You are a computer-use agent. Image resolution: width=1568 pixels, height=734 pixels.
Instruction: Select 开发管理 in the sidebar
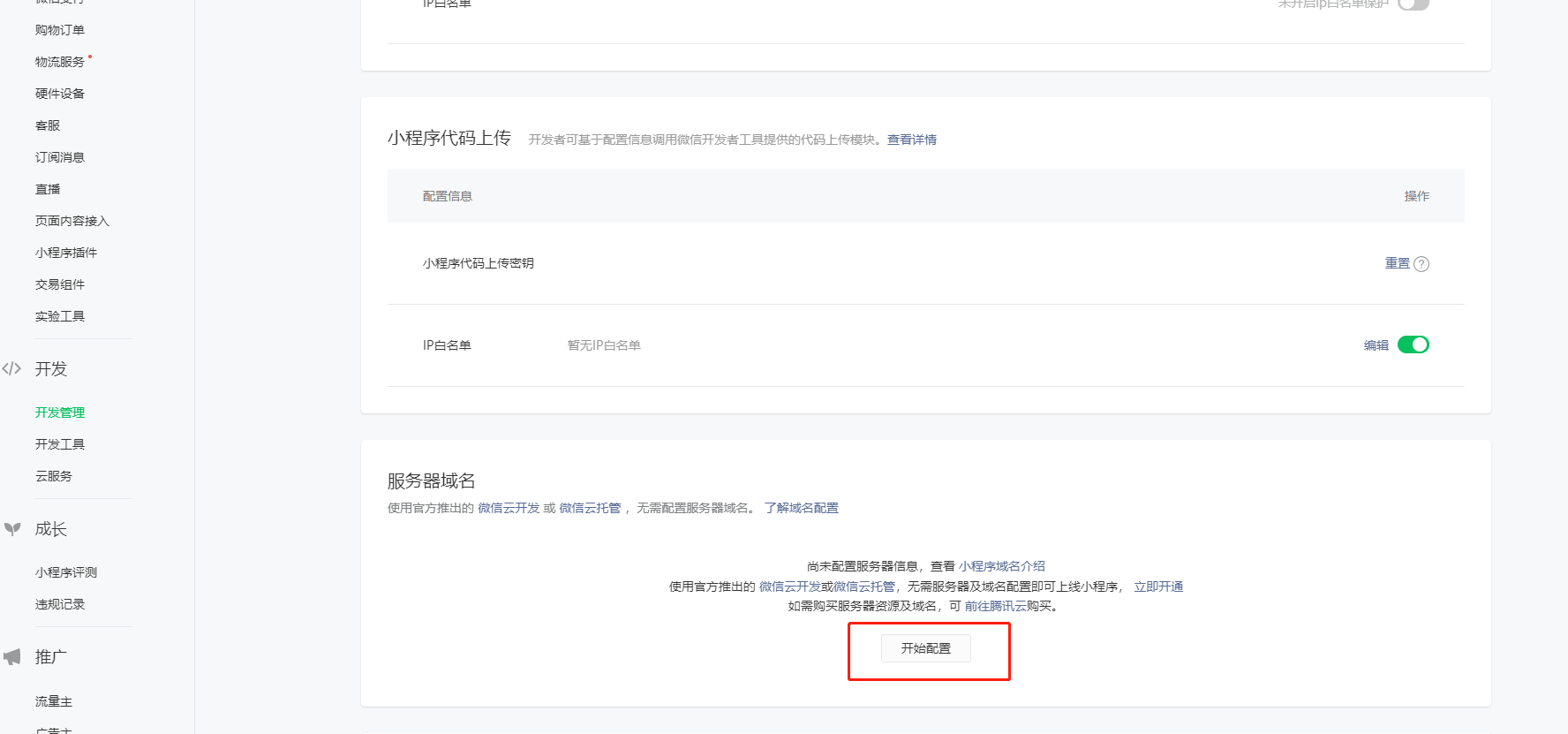point(60,412)
